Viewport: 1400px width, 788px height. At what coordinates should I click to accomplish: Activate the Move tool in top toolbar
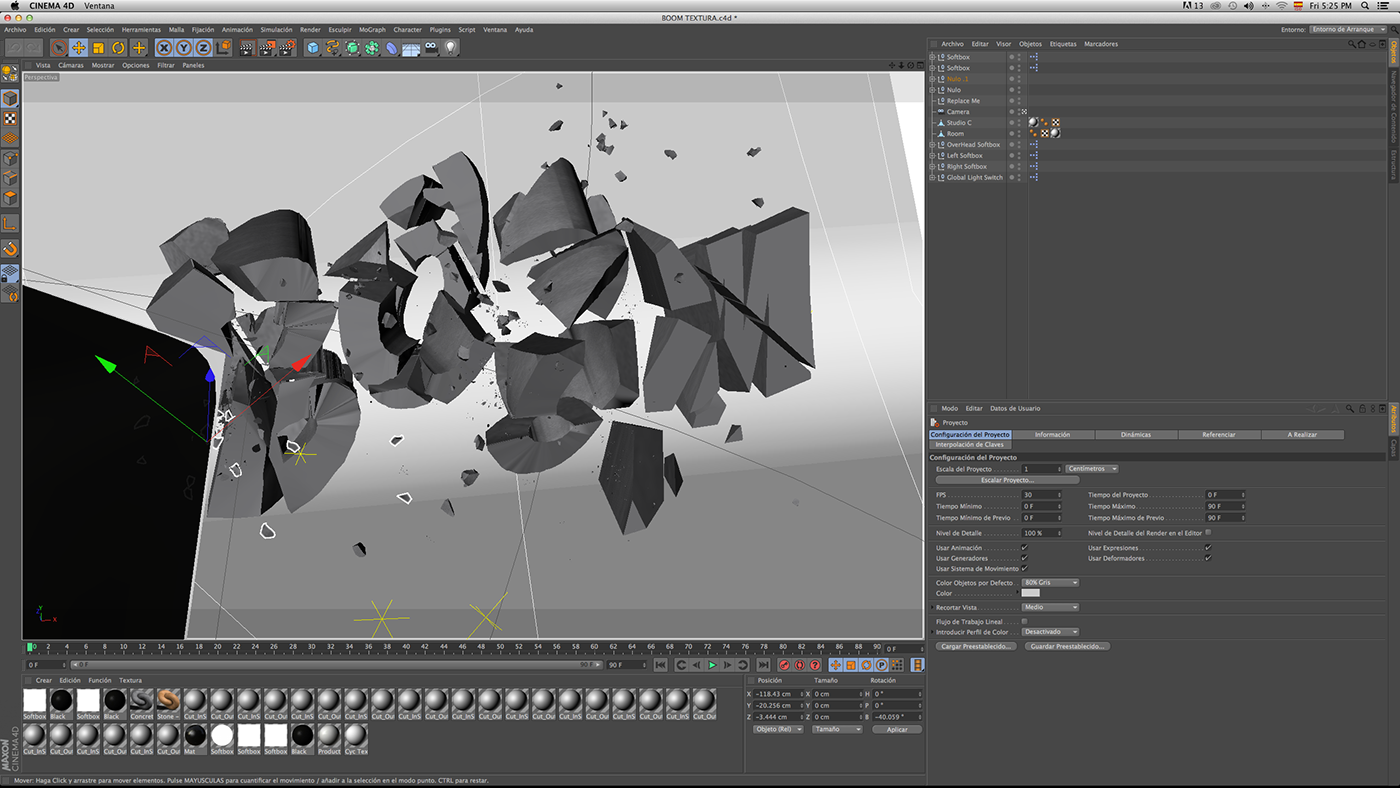point(79,48)
